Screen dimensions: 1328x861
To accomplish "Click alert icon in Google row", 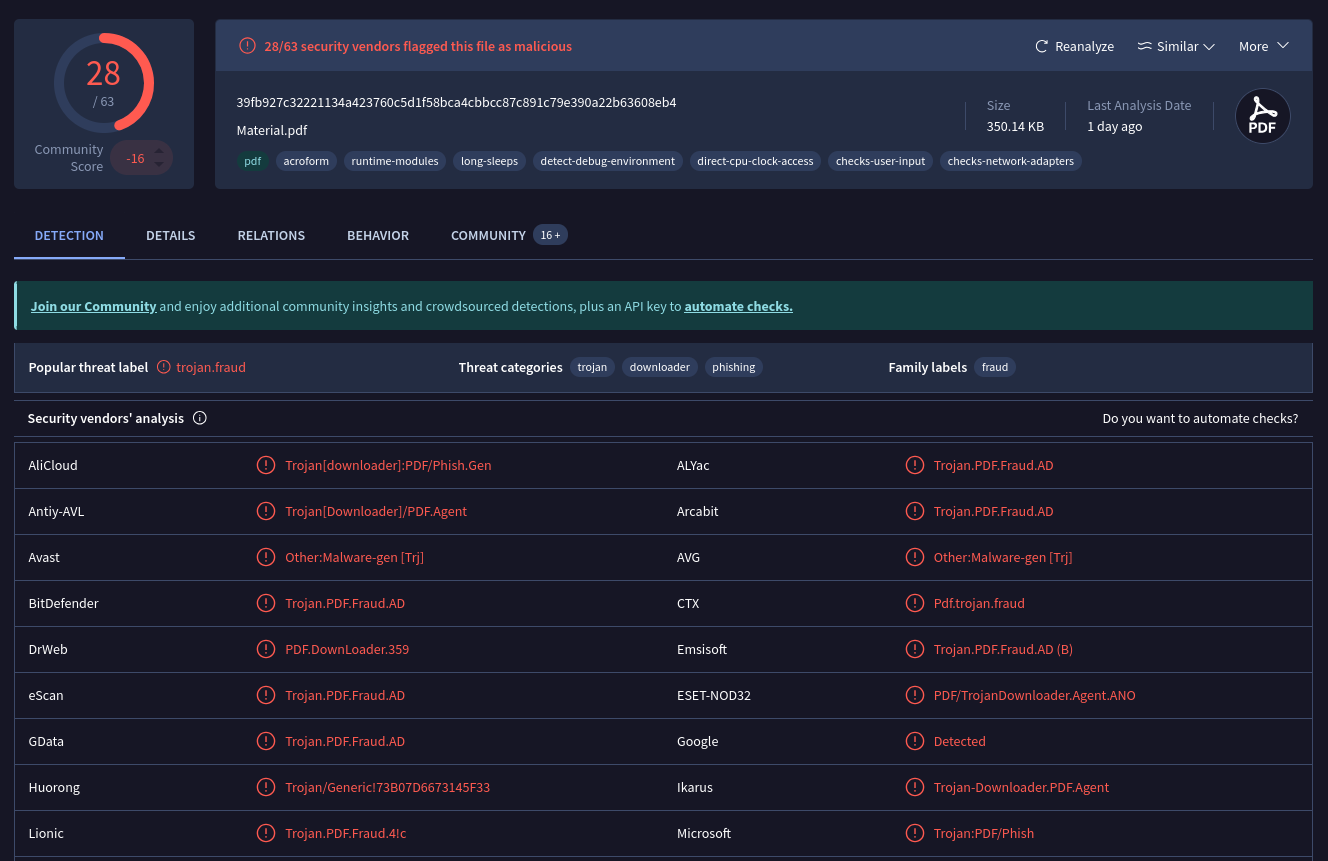I will pyautogui.click(x=915, y=741).
